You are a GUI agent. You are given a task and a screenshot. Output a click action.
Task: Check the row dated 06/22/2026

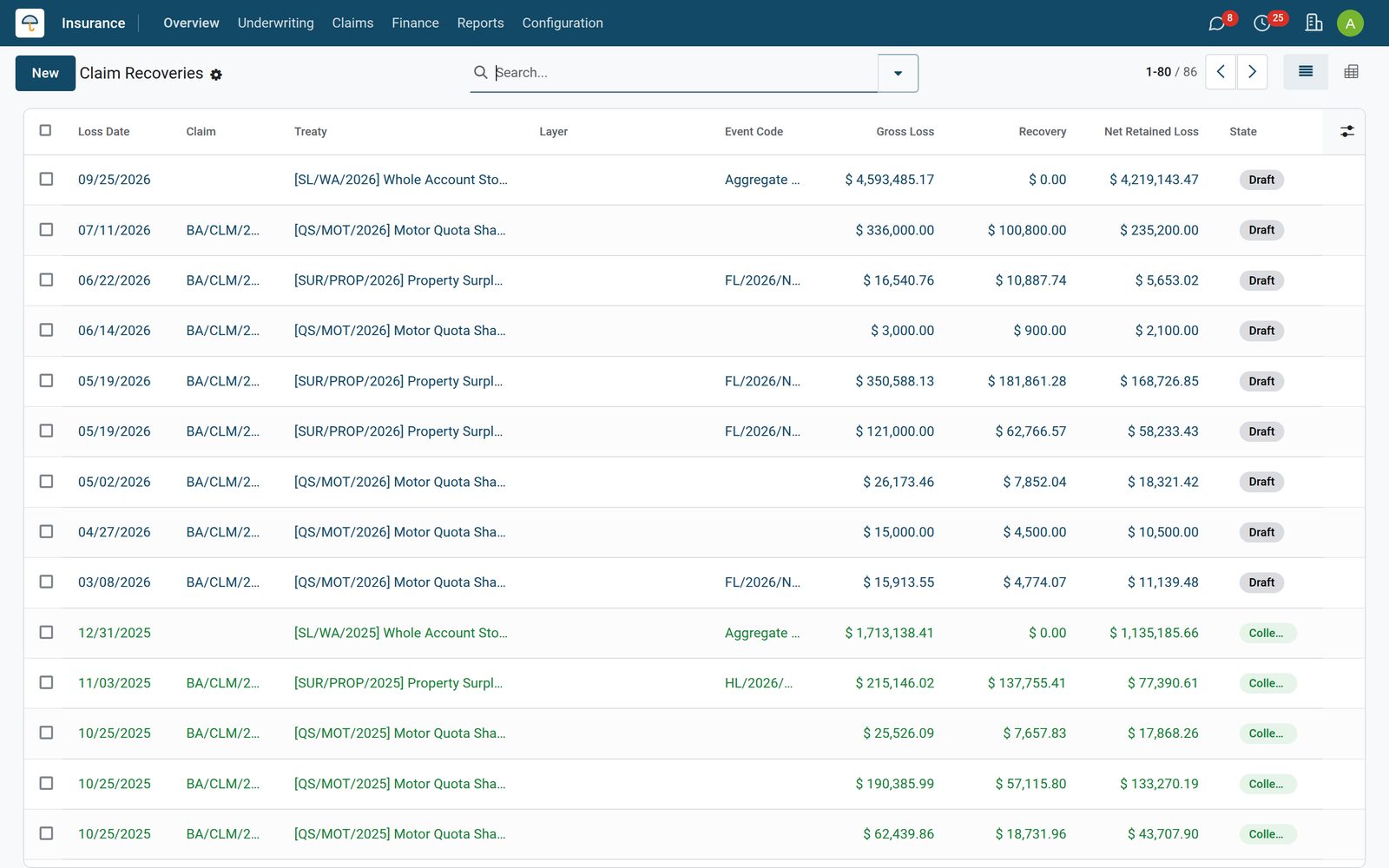tap(46, 279)
